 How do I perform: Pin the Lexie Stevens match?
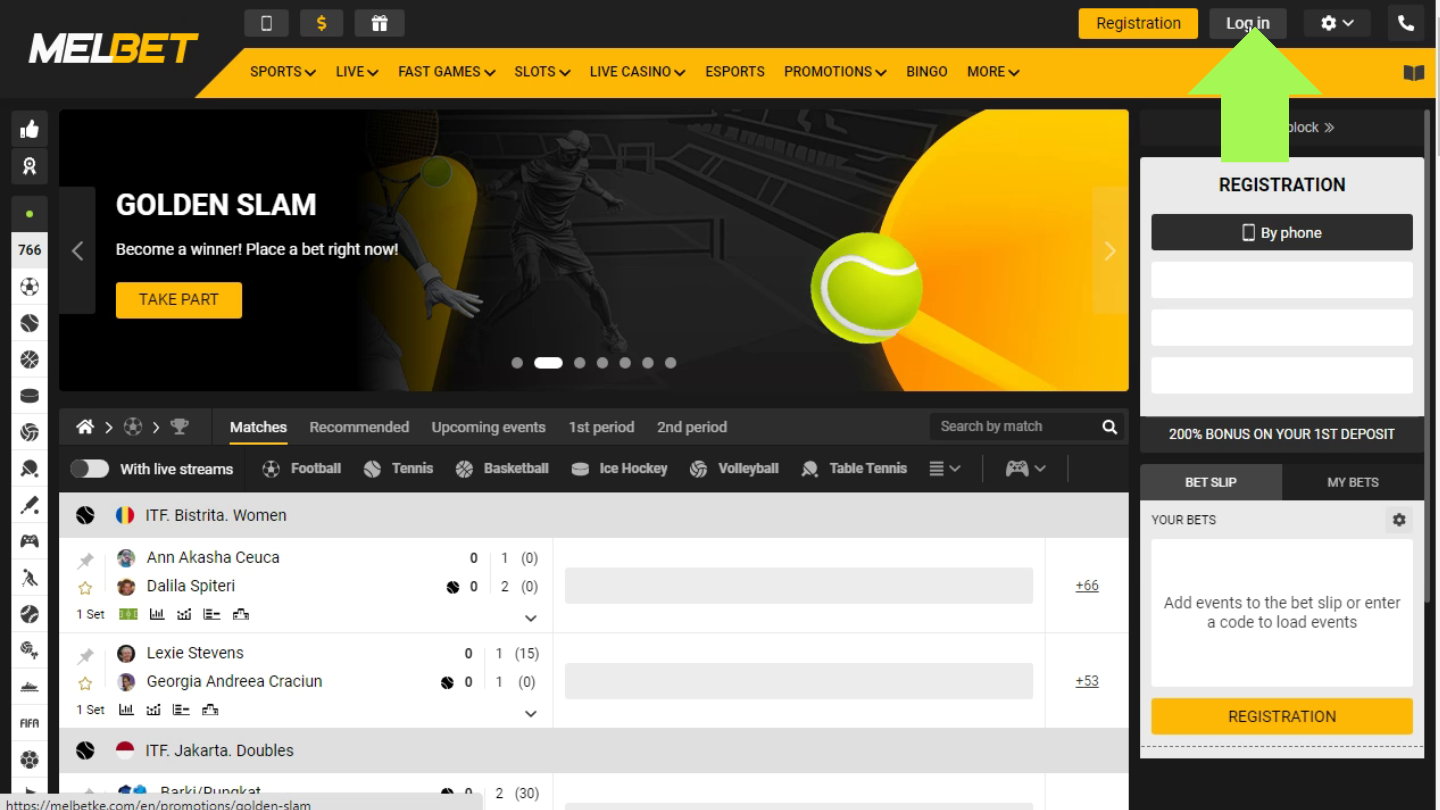pos(85,656)
